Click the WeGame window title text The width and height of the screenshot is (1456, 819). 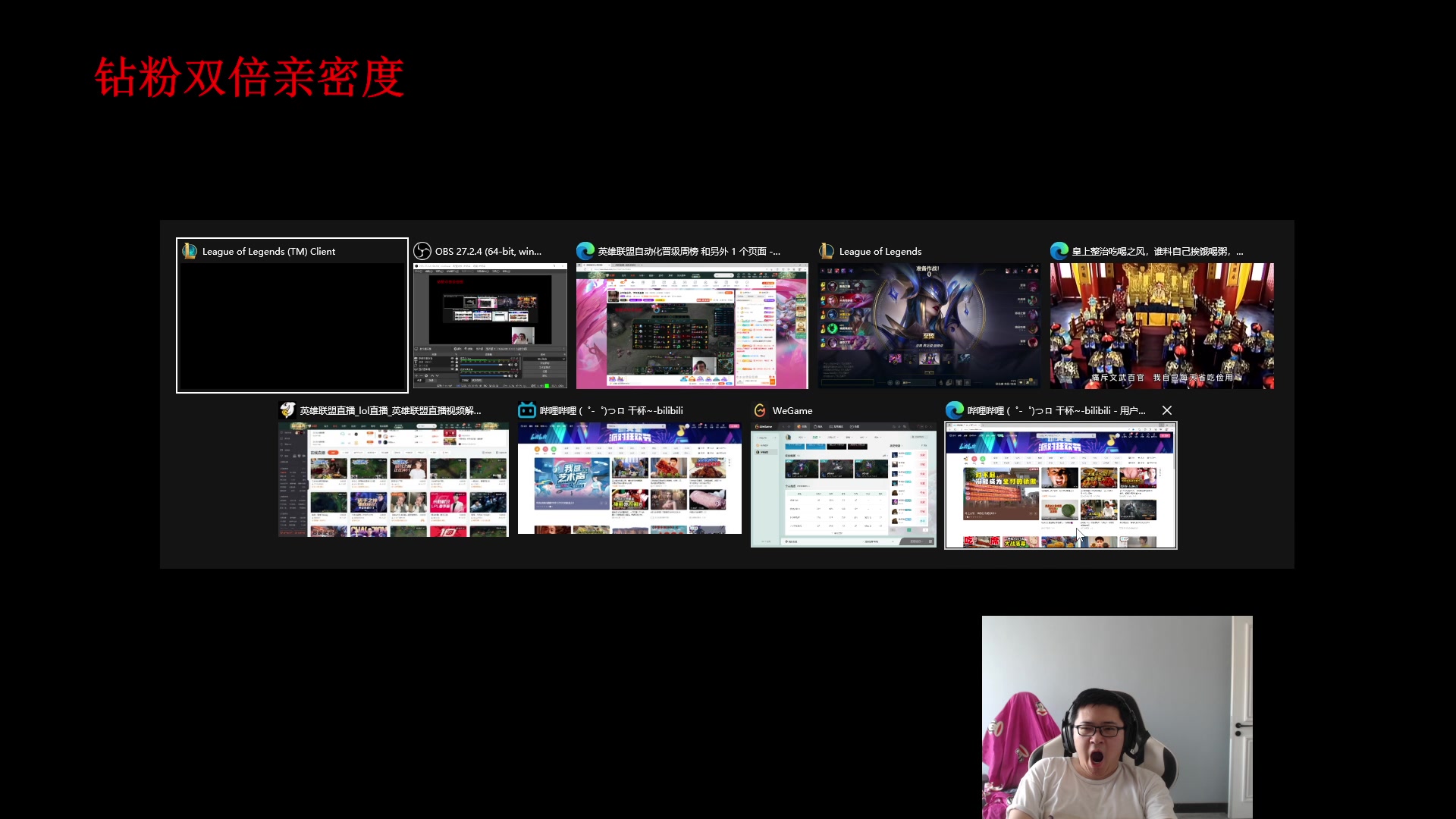coord(792,410)
